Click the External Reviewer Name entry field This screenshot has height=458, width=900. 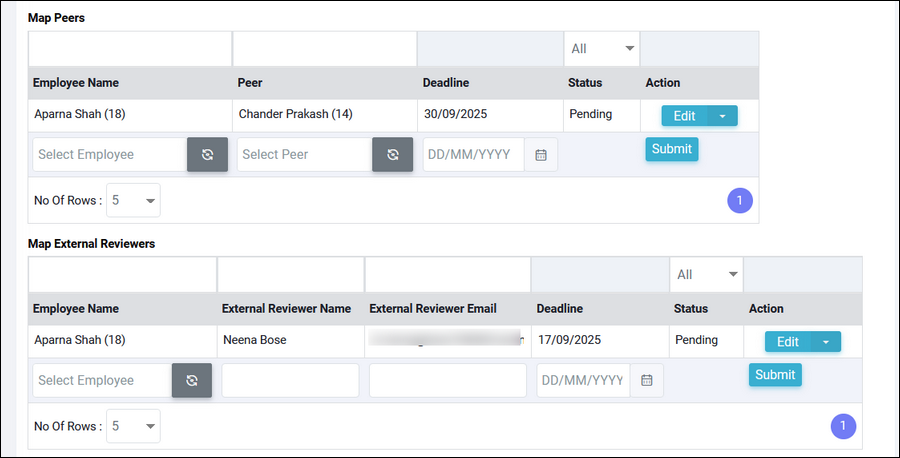coord(290,381)
